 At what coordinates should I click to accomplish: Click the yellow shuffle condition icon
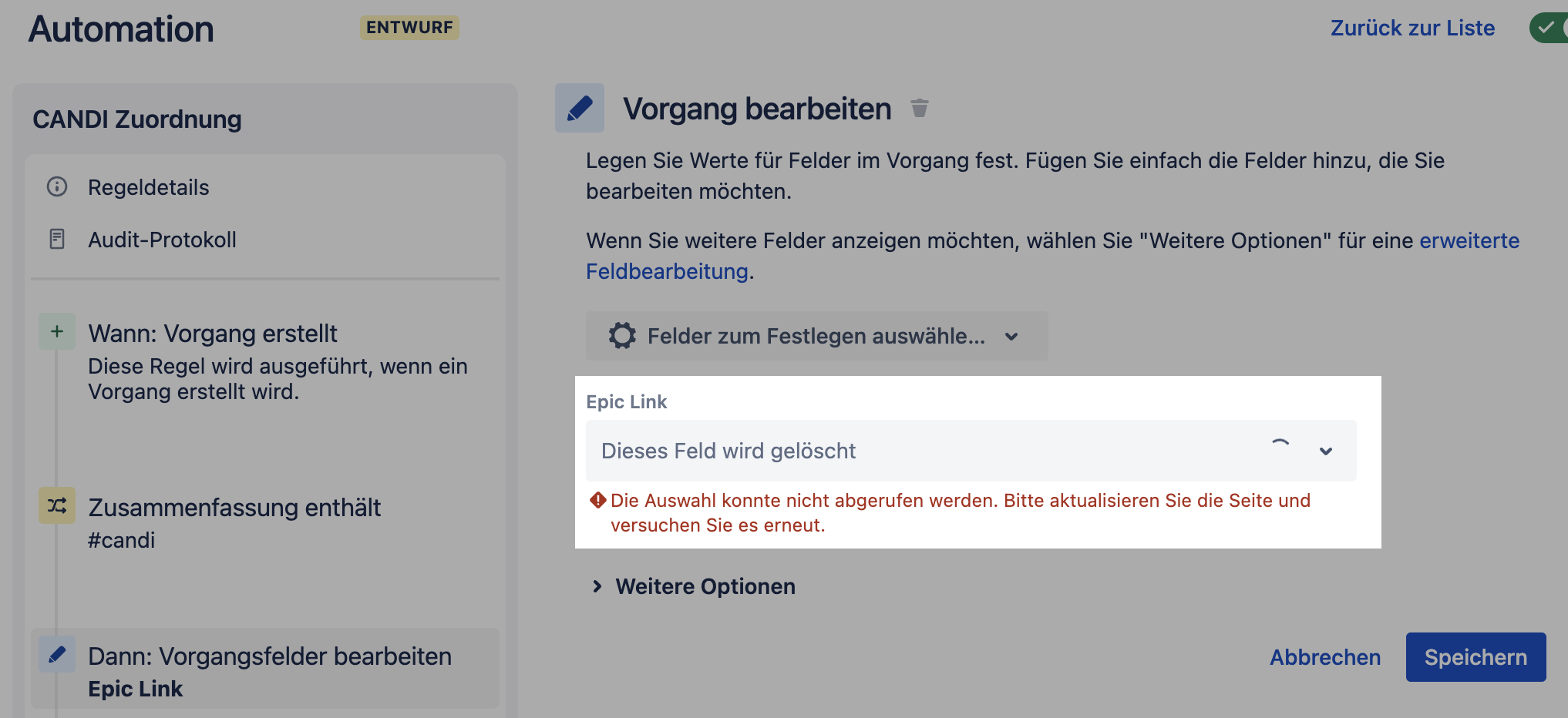(57, 505)
